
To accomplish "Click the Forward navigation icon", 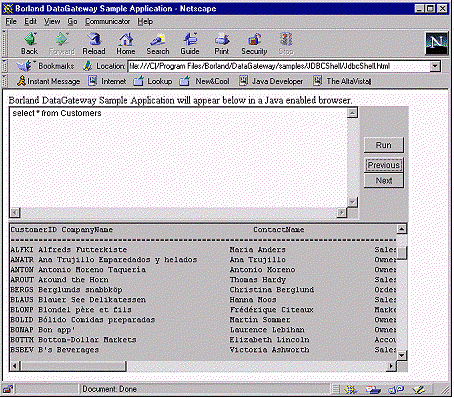I will (62, 44).
